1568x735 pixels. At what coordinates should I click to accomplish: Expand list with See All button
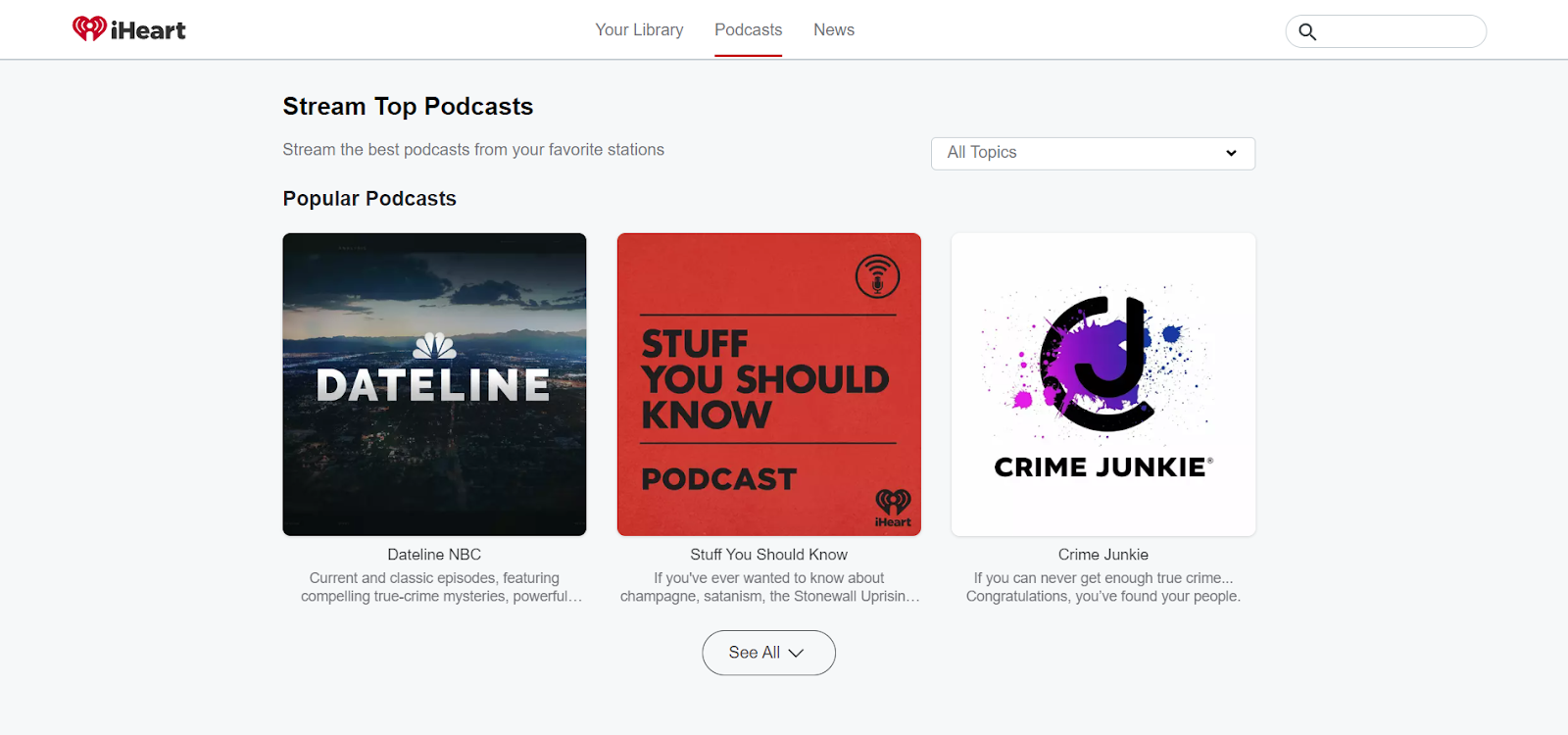click(769, 653)
